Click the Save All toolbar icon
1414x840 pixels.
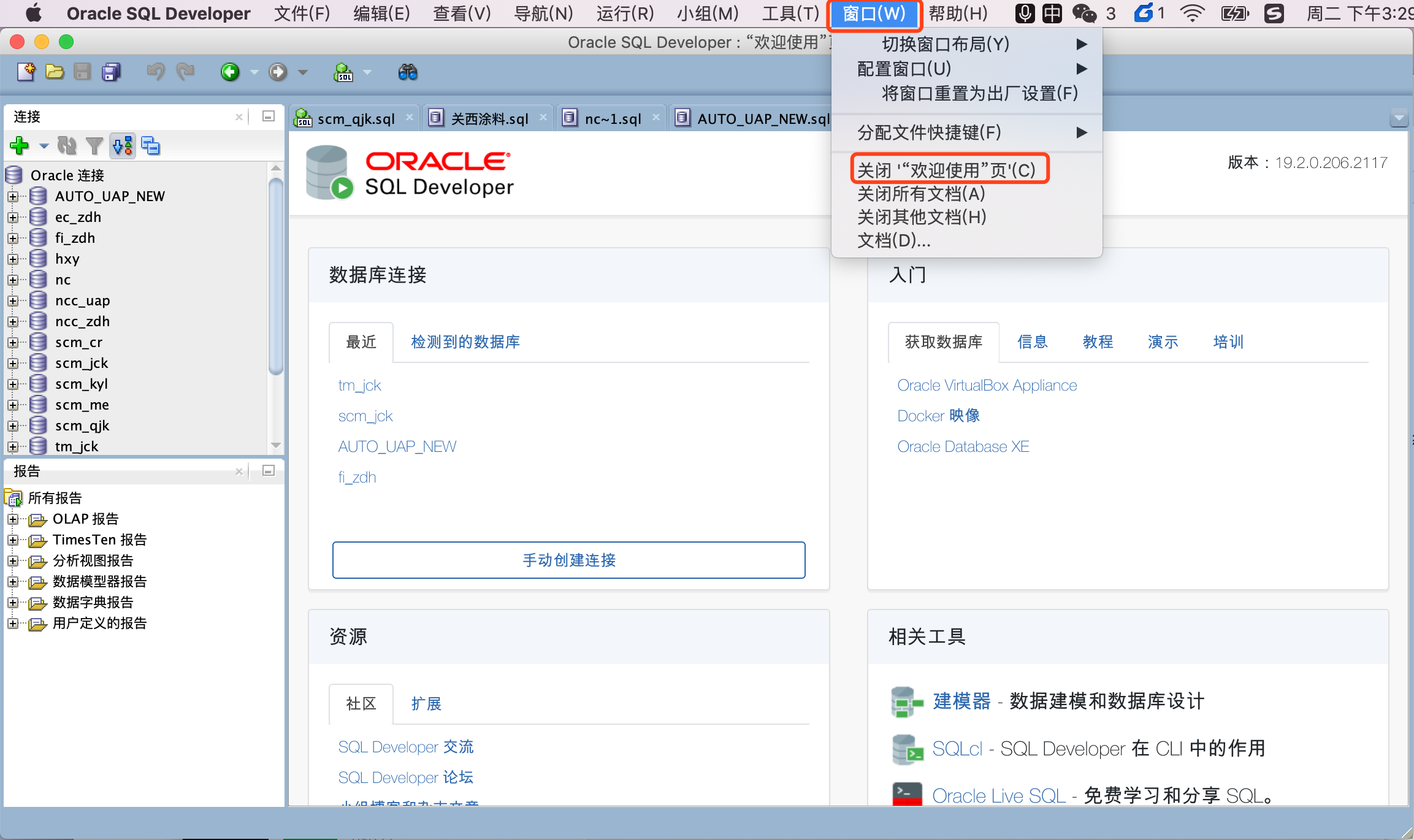pos(111,72)
